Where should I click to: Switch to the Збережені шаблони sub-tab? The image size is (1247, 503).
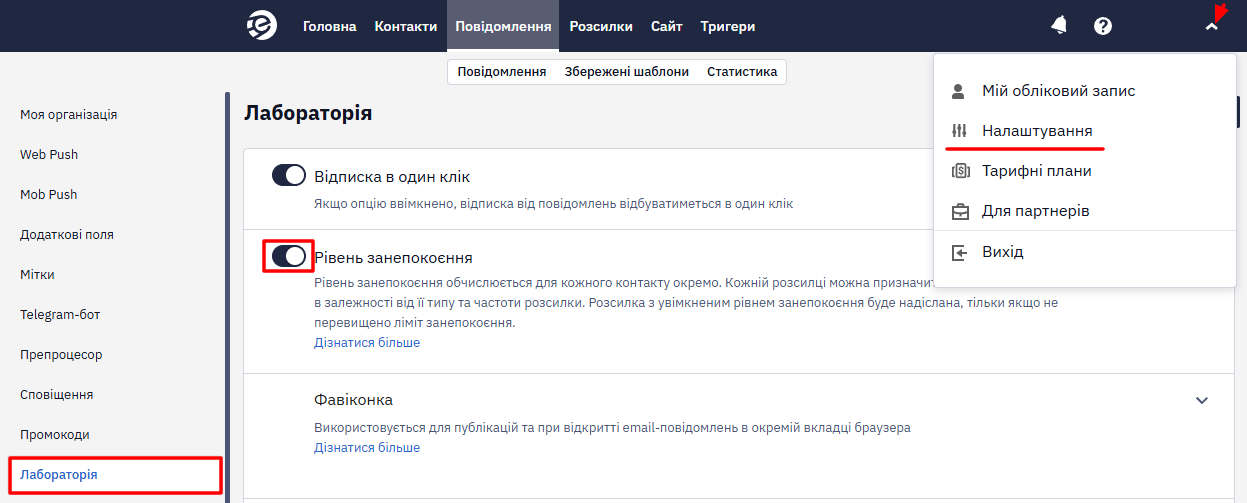click(x=627, y=71)
